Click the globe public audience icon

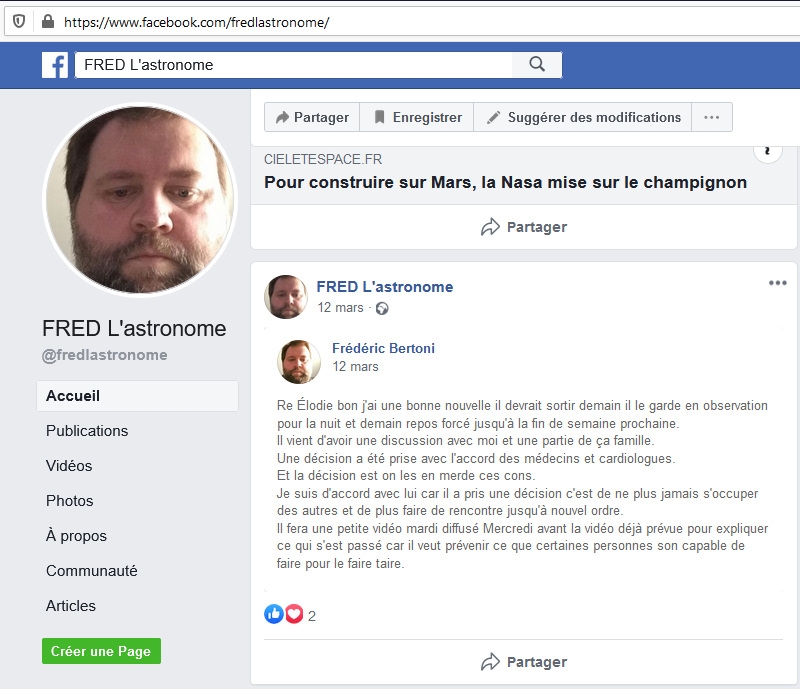click(381, 309)
